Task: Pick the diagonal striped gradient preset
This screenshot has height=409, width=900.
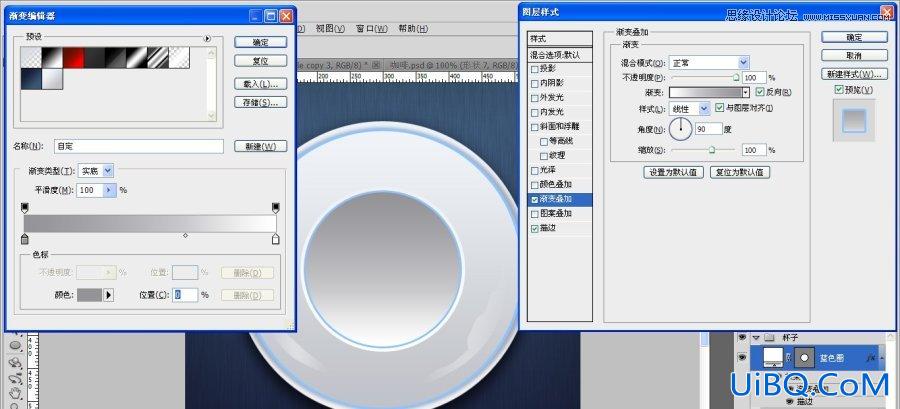Action: [x=158, y=57]
